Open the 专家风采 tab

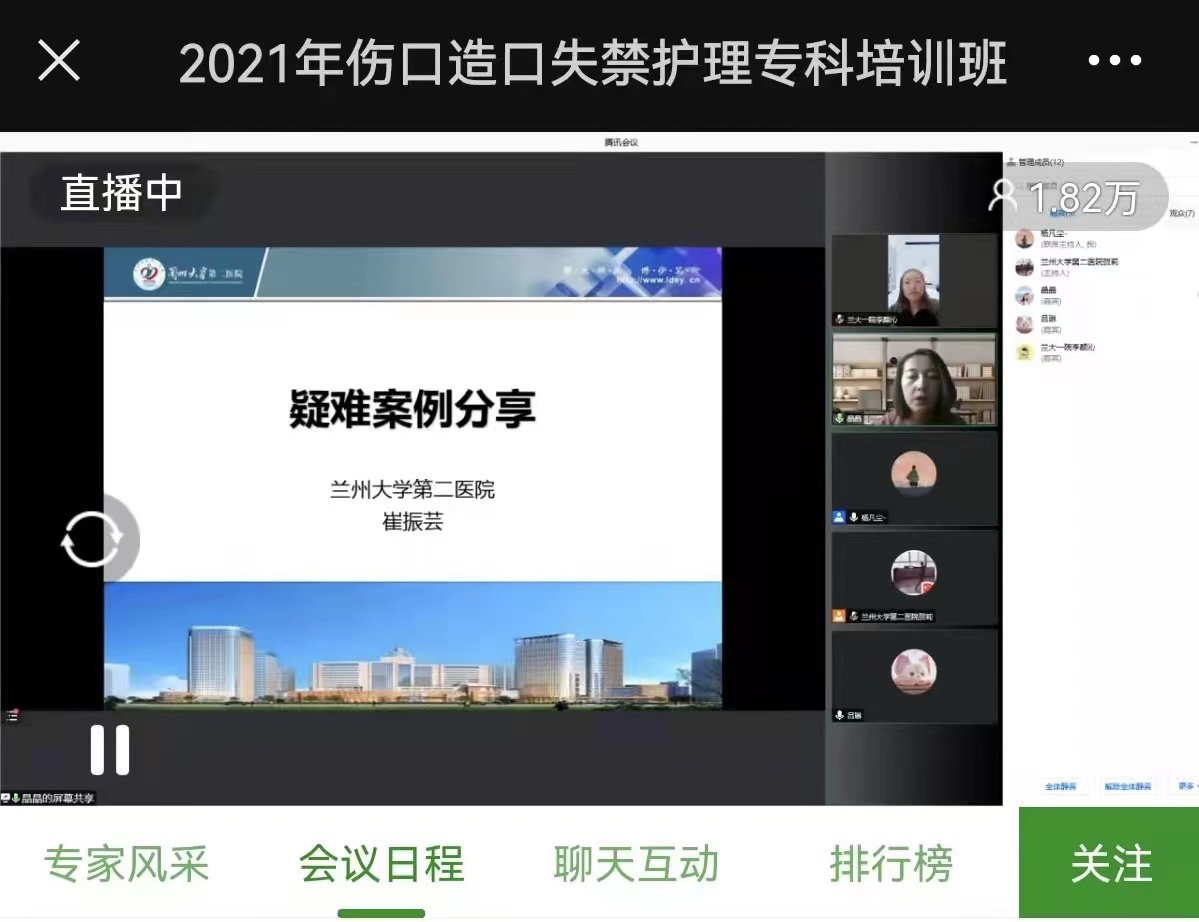[126, 864]
